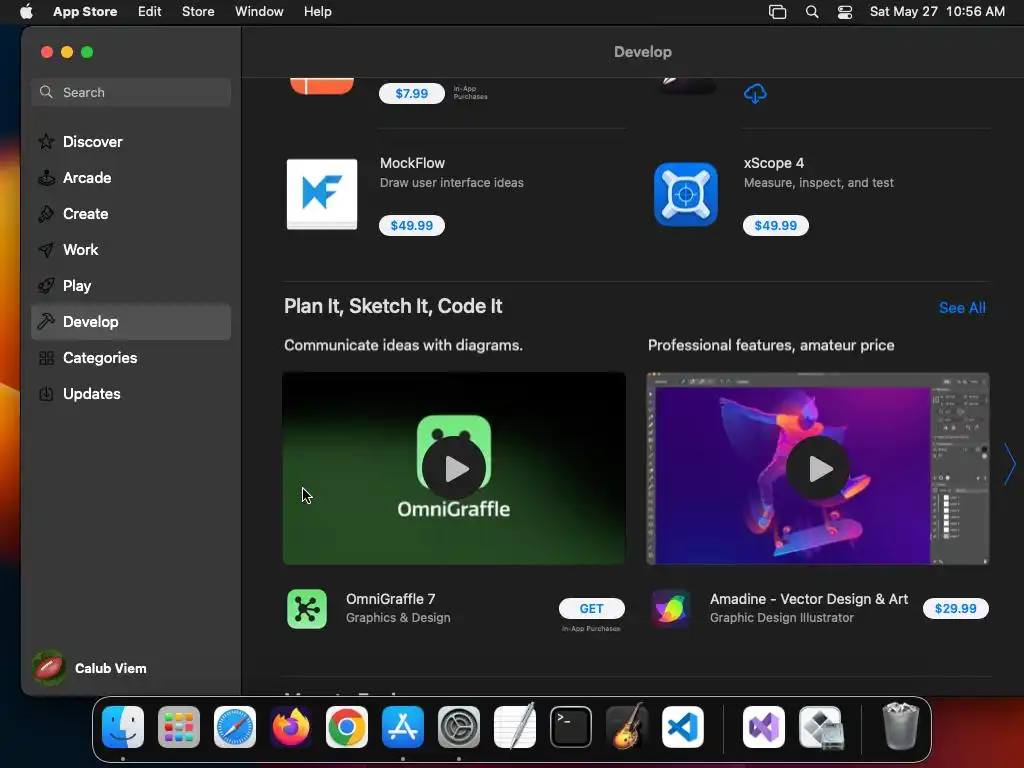Viewport: 1024px width, 768px height.
Task: Launch Google Chrome from the Dock
Action: coord(347,727)
